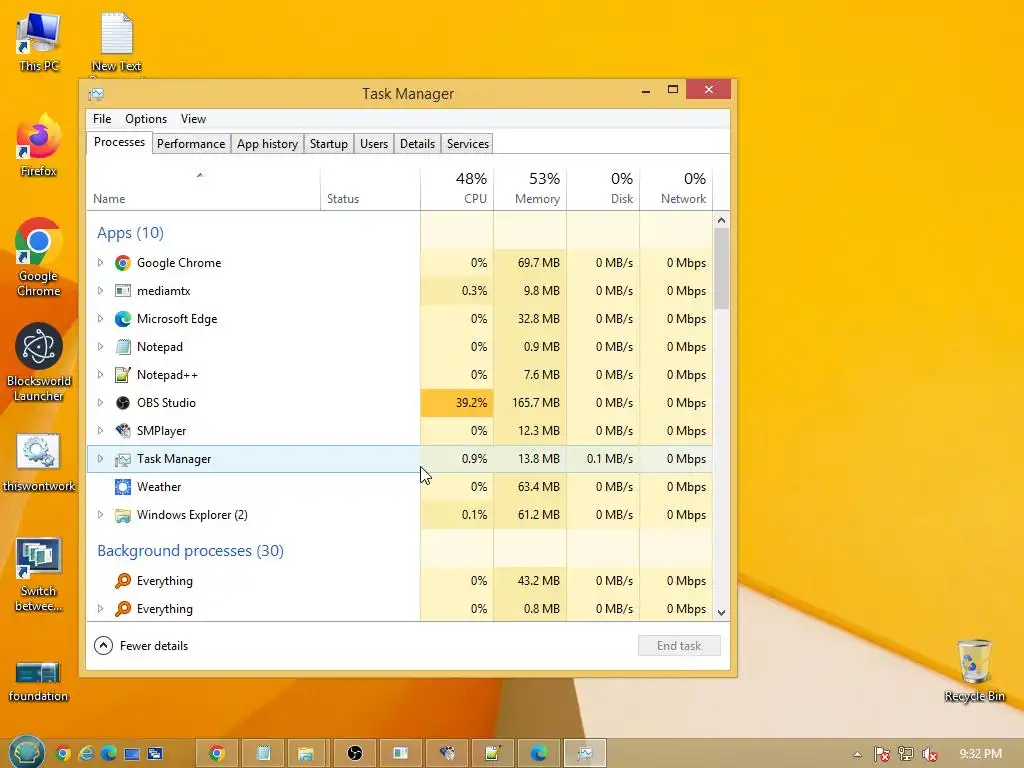Screen dimensions: 1024x768
Task: Click the File Explorer taskbar button
Action: coord(305,754)
